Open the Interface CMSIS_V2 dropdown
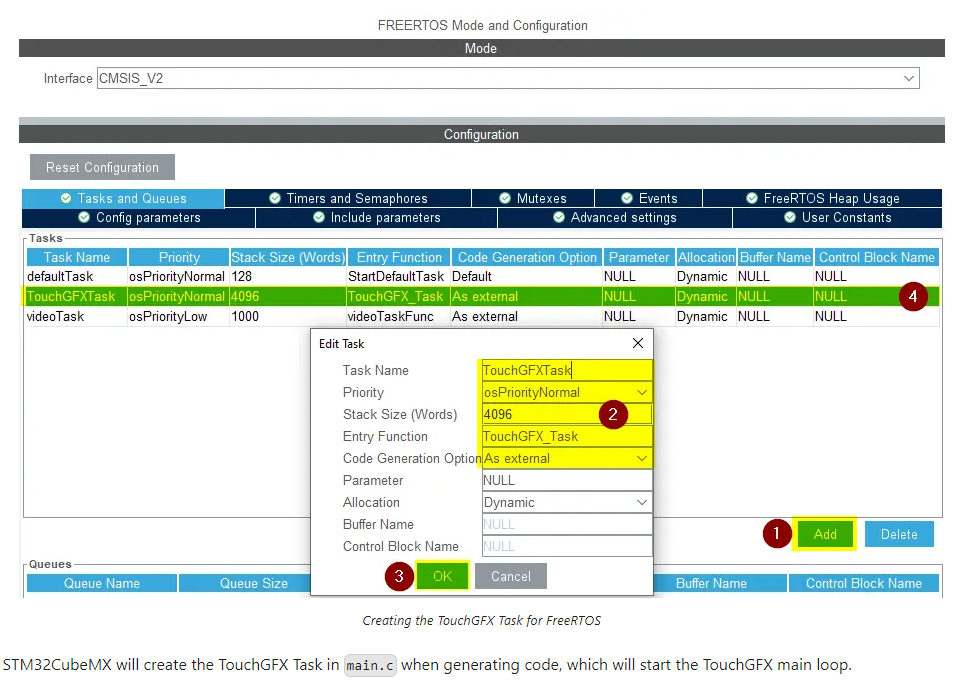The width and height of the screenshot is (954, 686). coord(508,78)
